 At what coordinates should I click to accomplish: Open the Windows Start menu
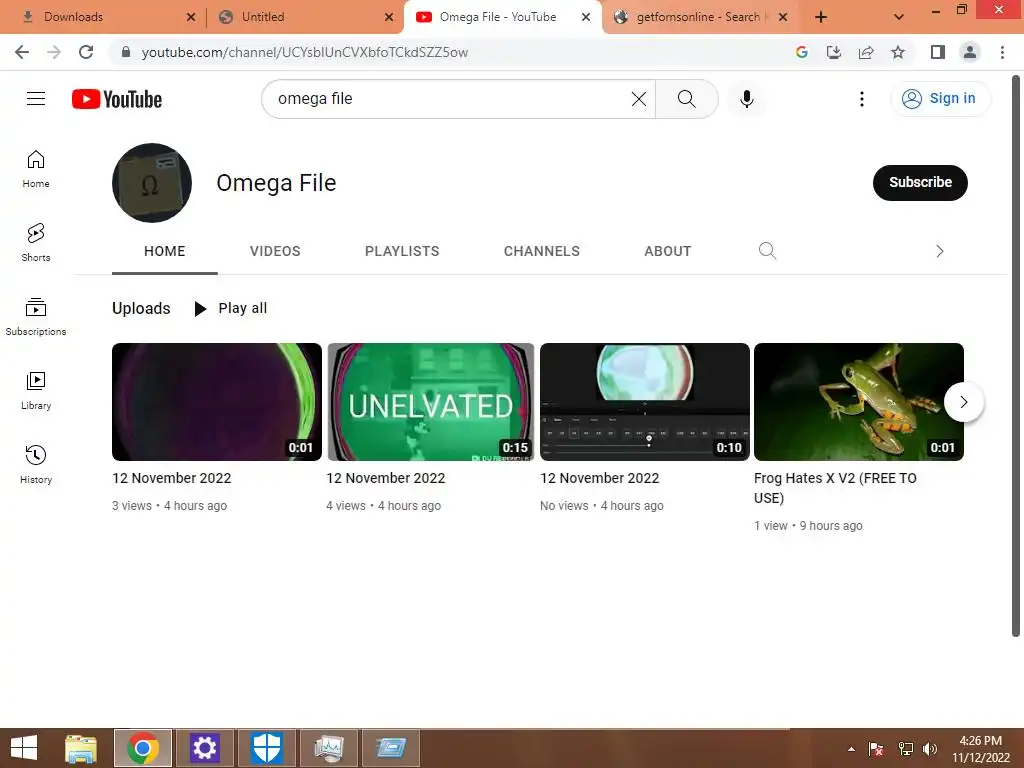(24, 748)
